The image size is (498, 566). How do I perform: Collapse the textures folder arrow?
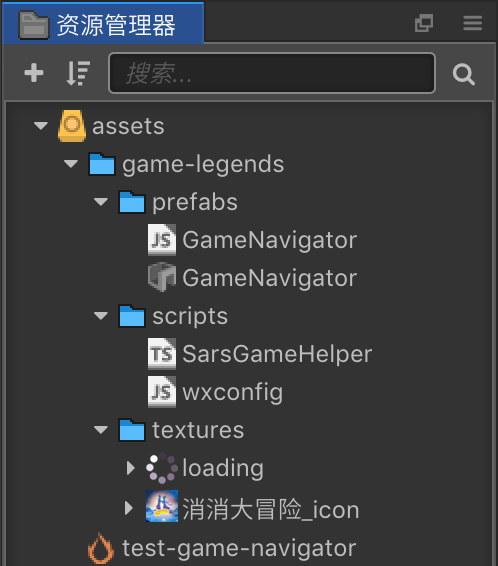101,430
